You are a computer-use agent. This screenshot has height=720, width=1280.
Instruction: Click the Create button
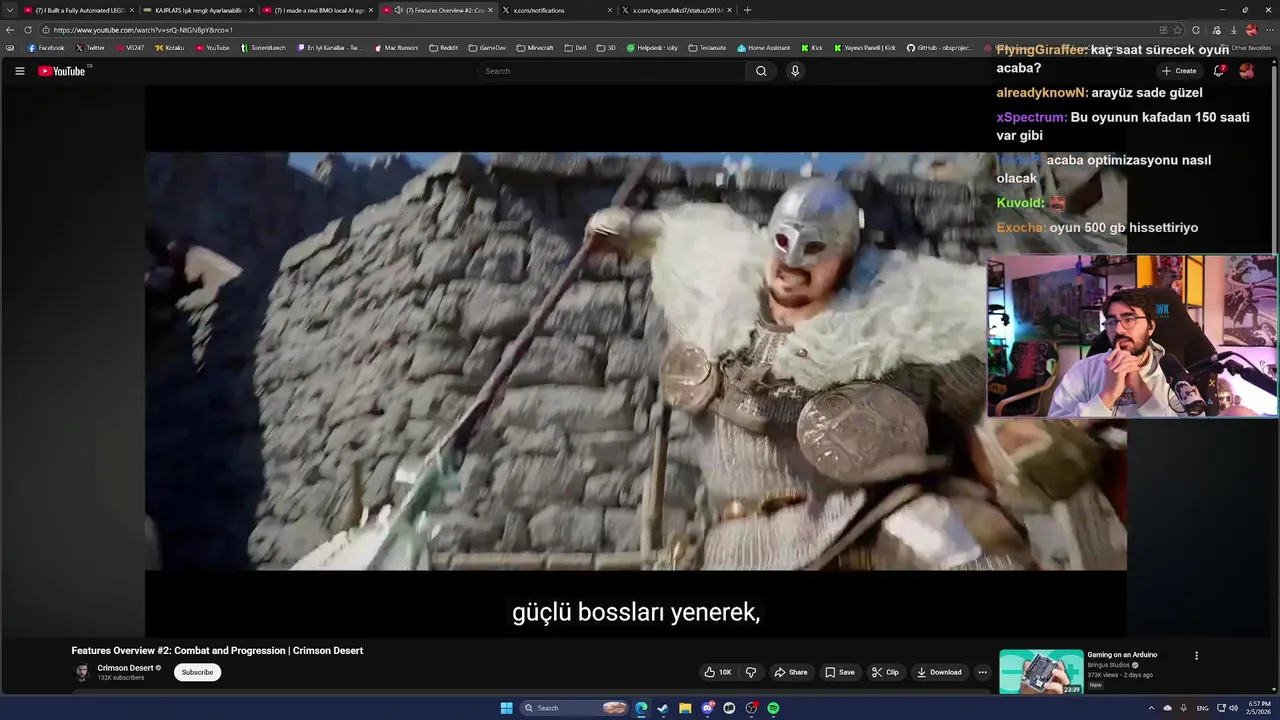tap(1179, 71)
